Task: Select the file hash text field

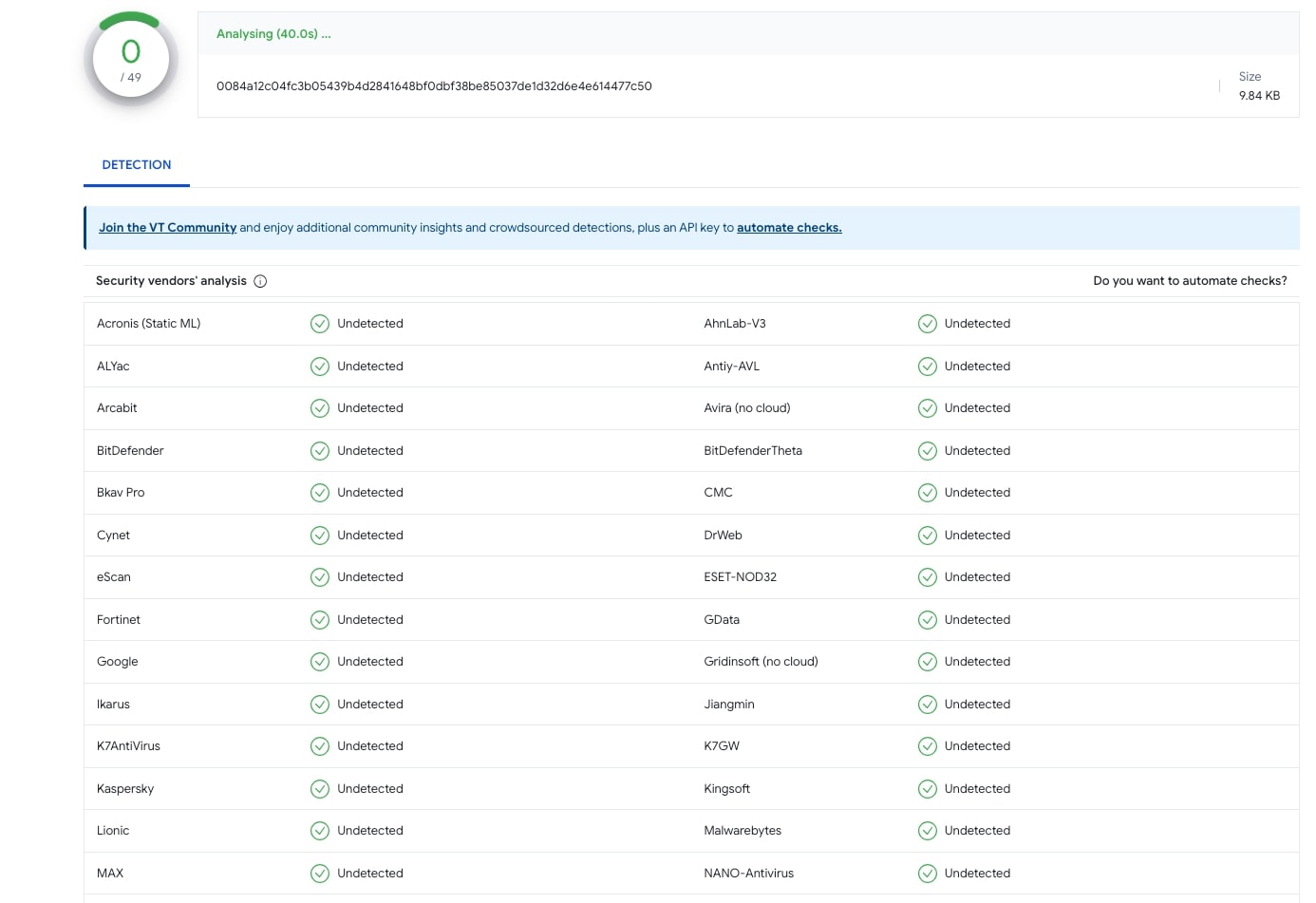Action: point(434,86)
